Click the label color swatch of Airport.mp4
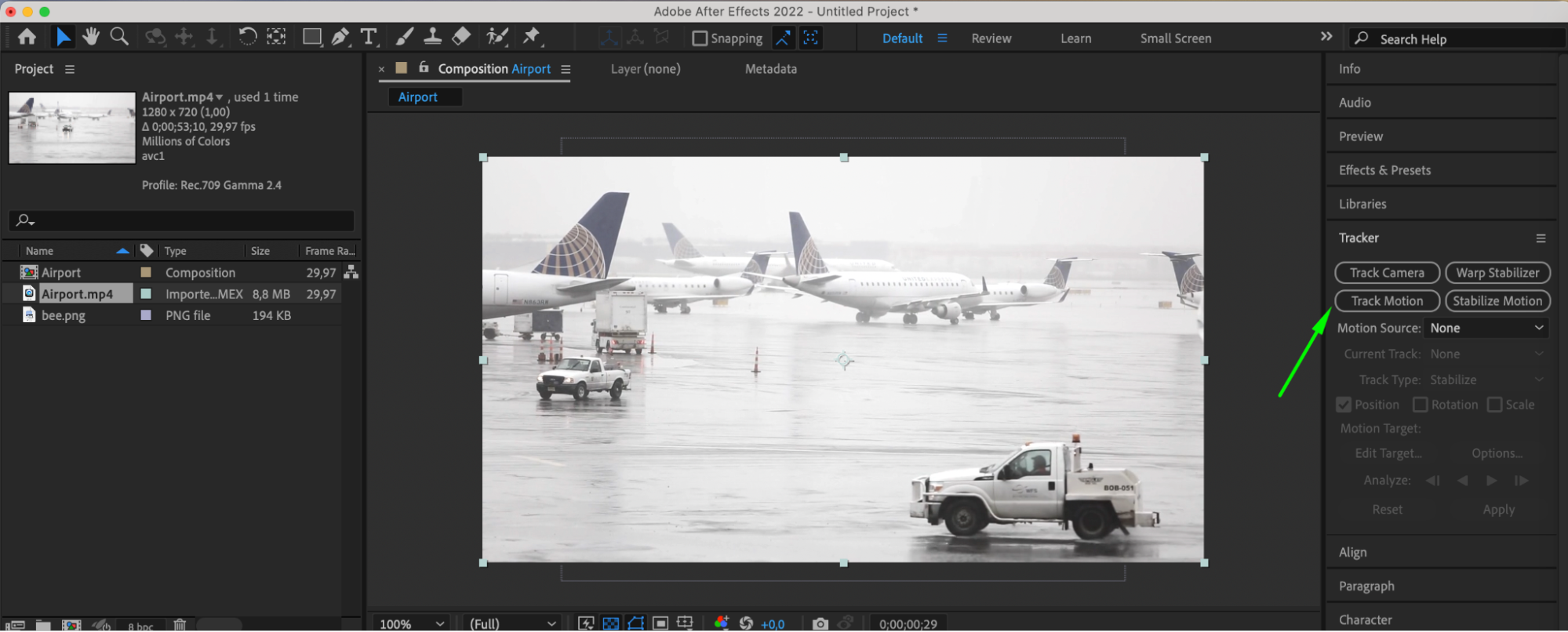Screen dimensions: 1568x632 pos(146,294)
